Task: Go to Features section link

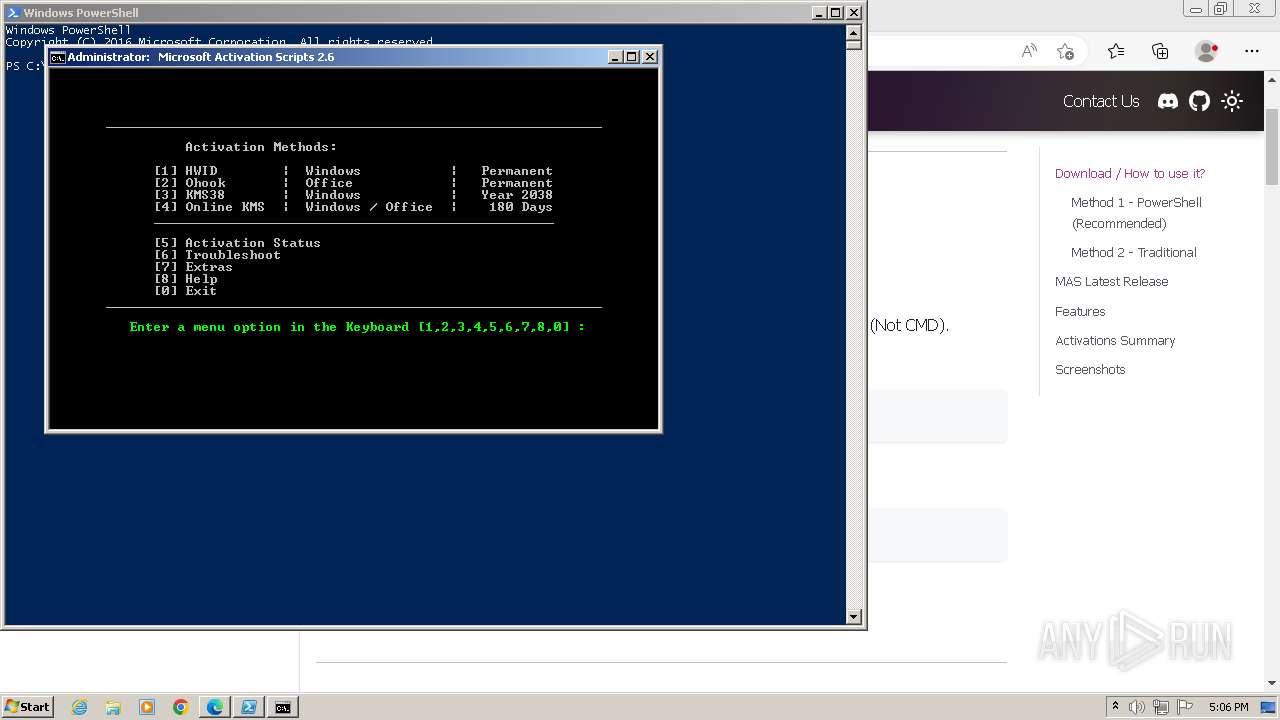Action: pyautogui.click(x=1080, y=311)
